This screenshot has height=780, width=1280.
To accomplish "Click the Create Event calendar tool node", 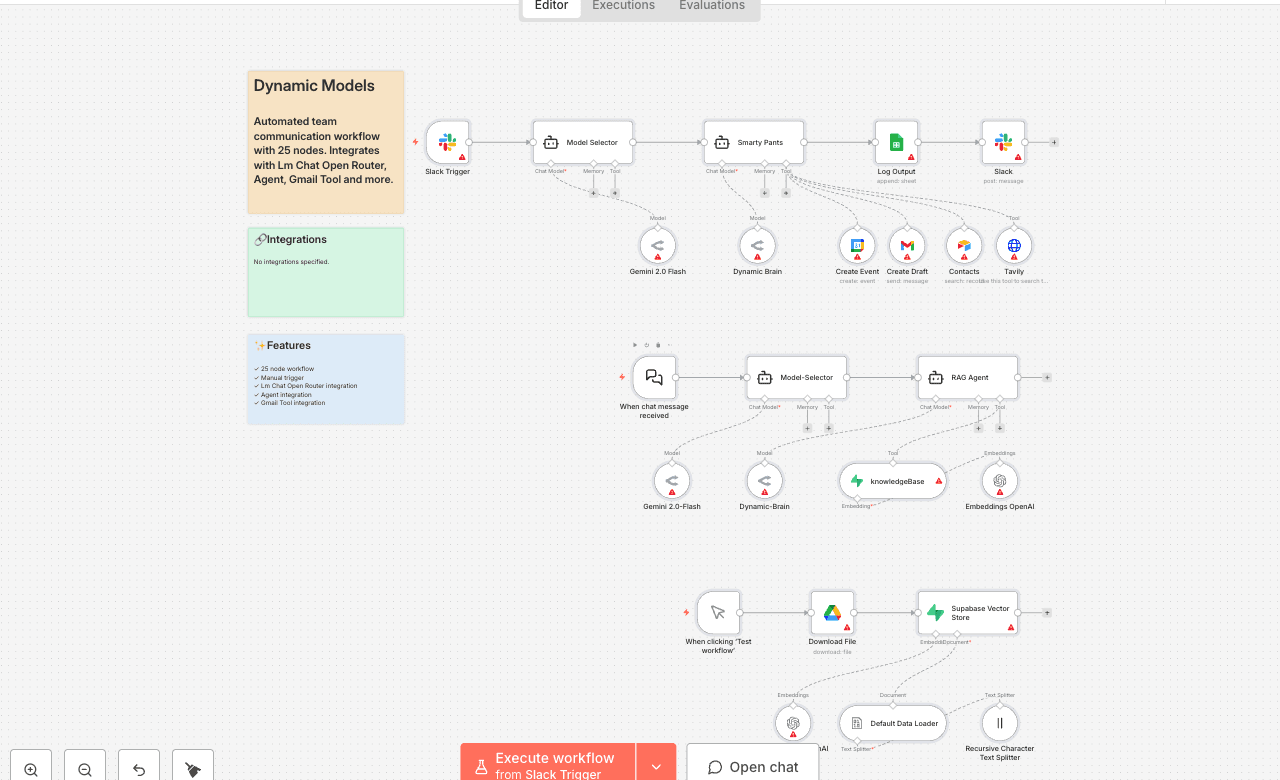I will click(x=856, y=246).
